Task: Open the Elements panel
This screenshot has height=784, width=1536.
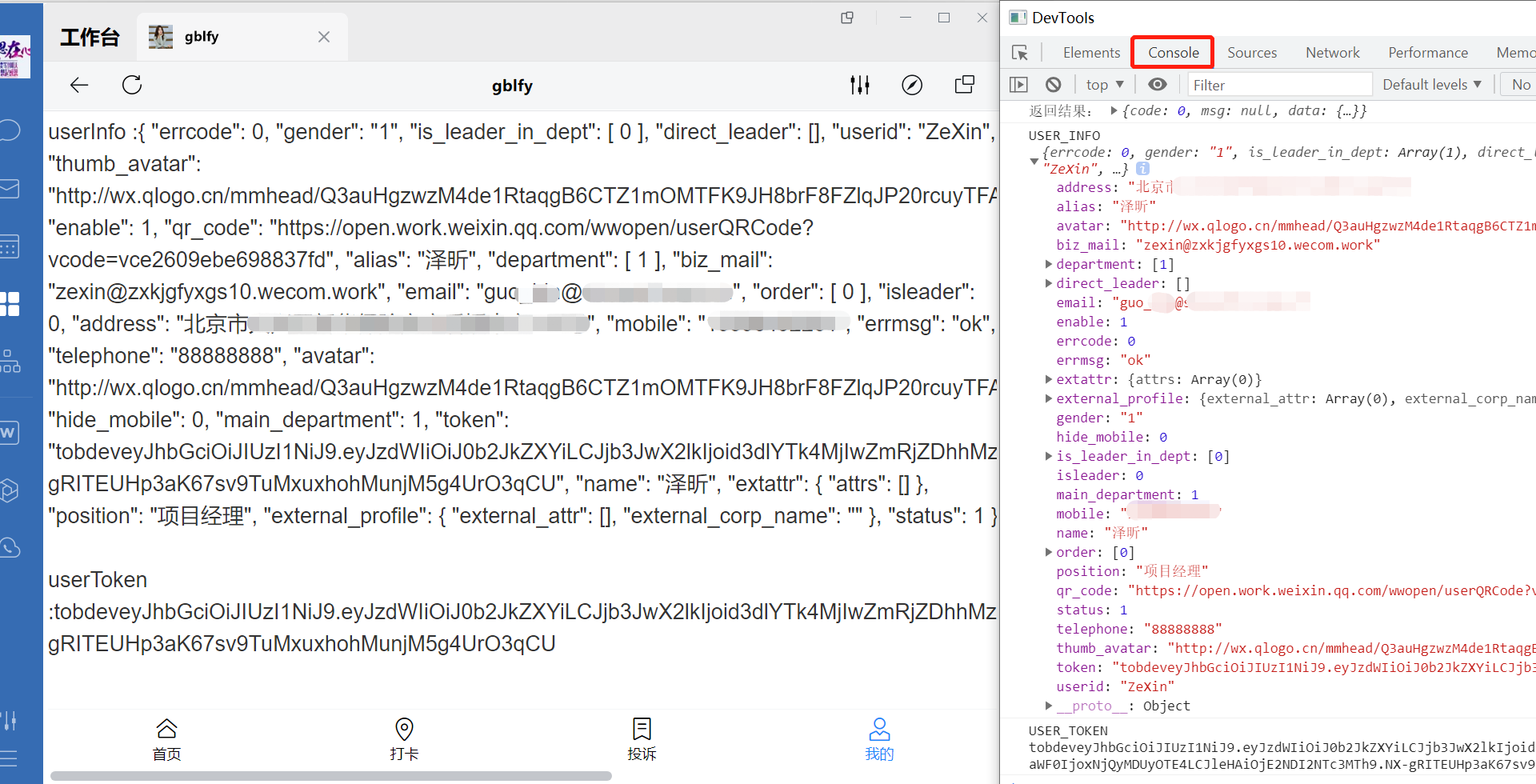Action: pos(1091,53)
